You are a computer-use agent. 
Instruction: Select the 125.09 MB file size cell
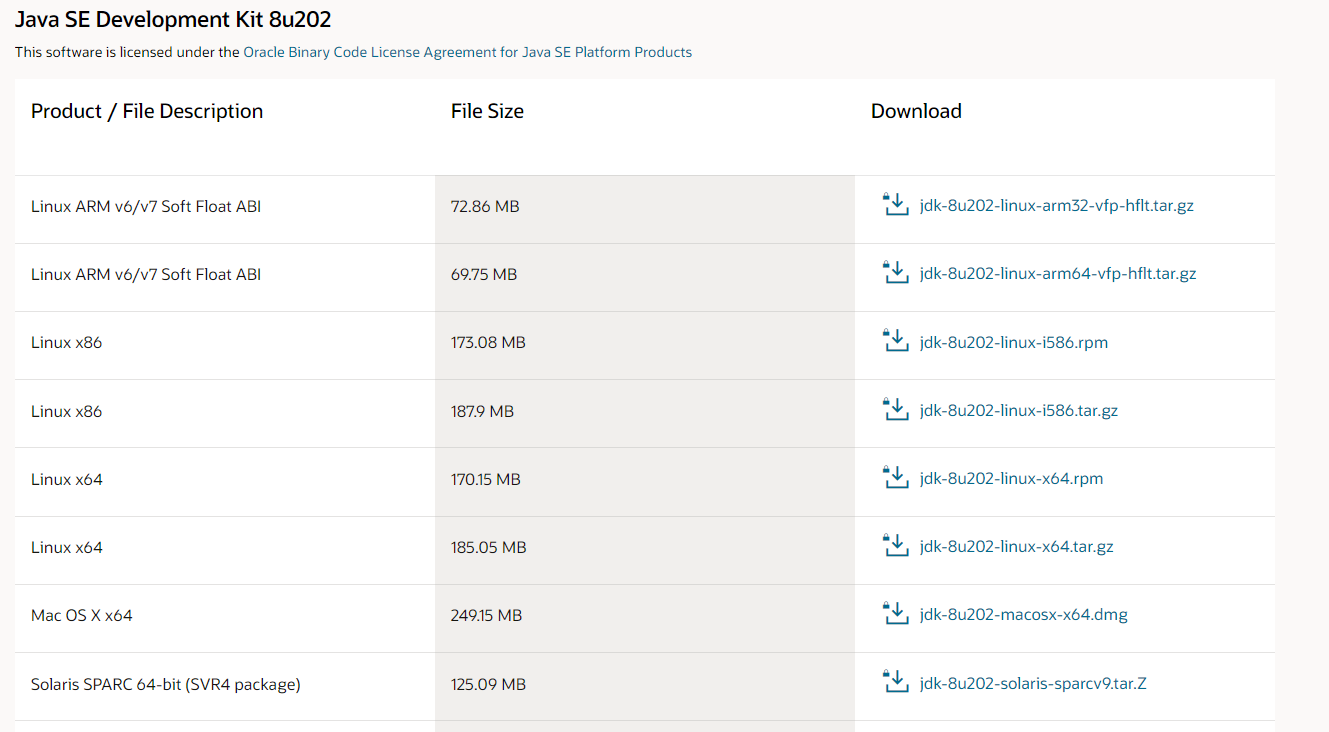(645, 686)
